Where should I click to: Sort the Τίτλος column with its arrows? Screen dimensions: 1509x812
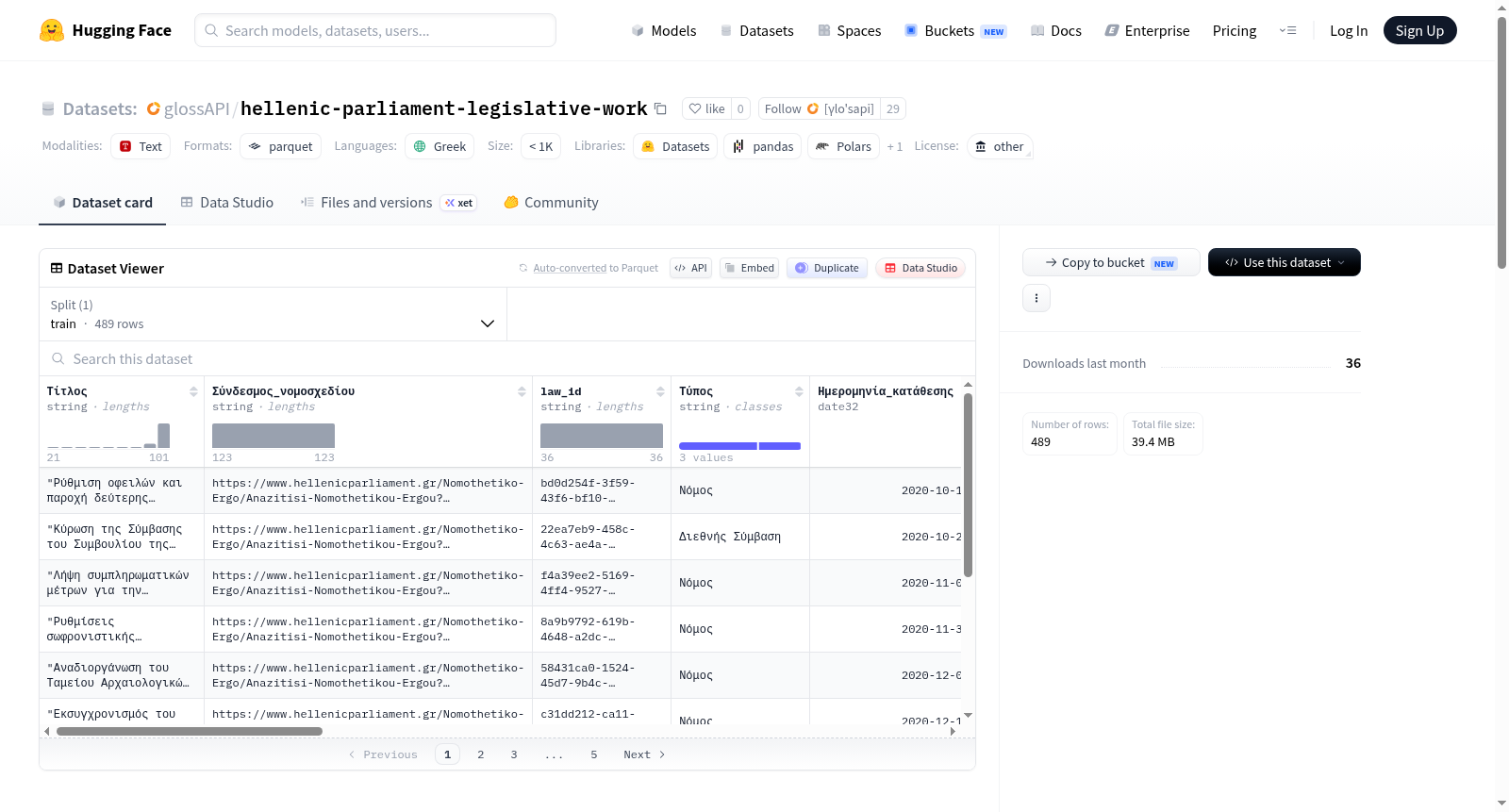[x=193, y=391]
